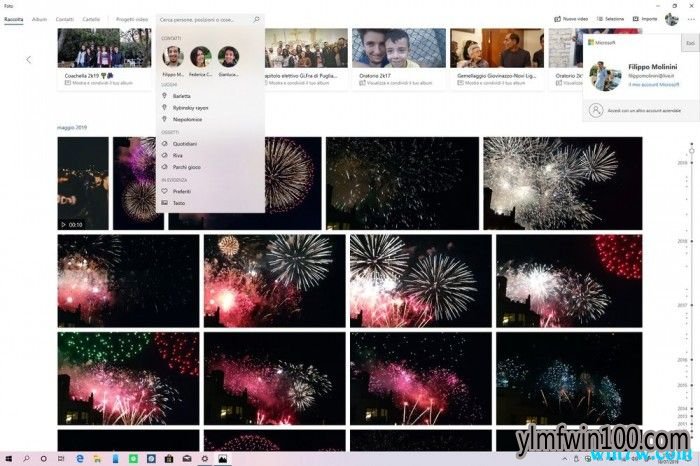Switch to the Progetti video tab
700x466 pixels.
point(132,20)
